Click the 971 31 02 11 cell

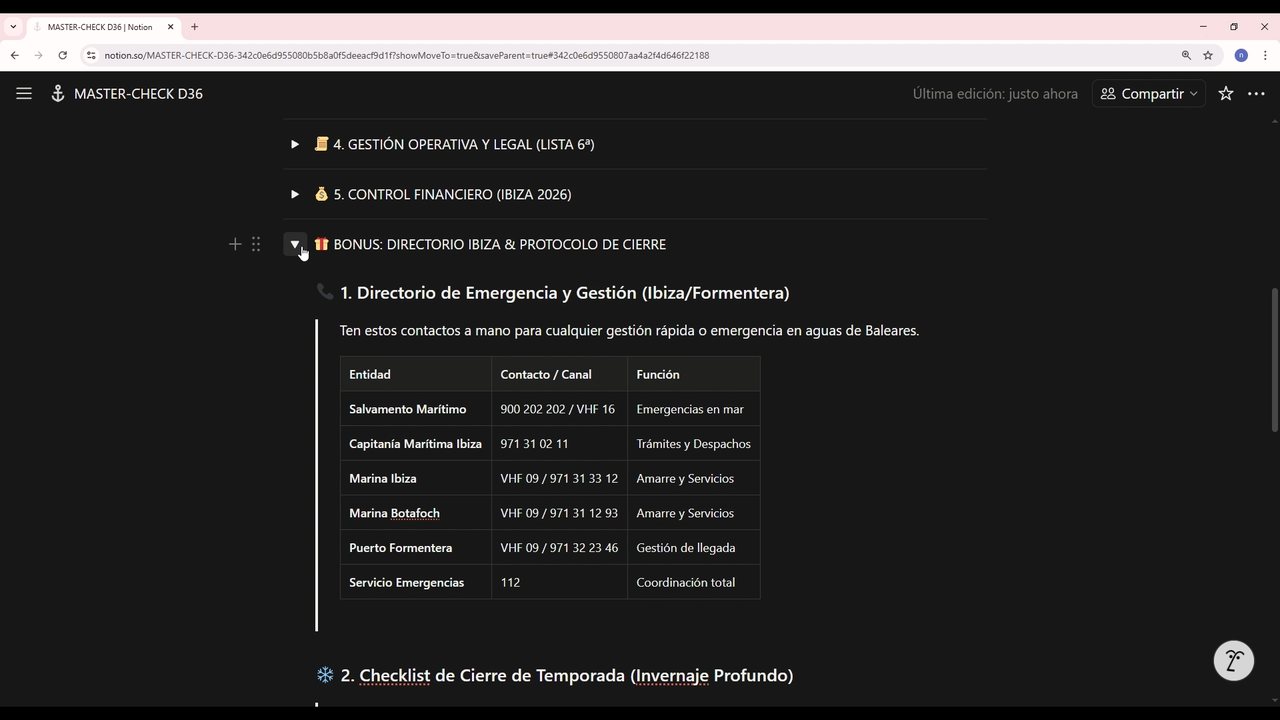(x=559, y=443)
